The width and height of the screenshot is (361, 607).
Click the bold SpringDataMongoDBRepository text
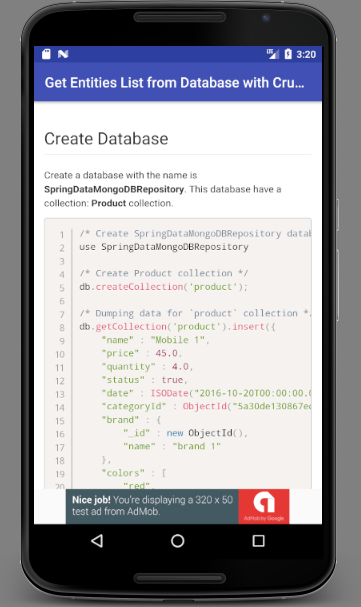pos(114,189)
